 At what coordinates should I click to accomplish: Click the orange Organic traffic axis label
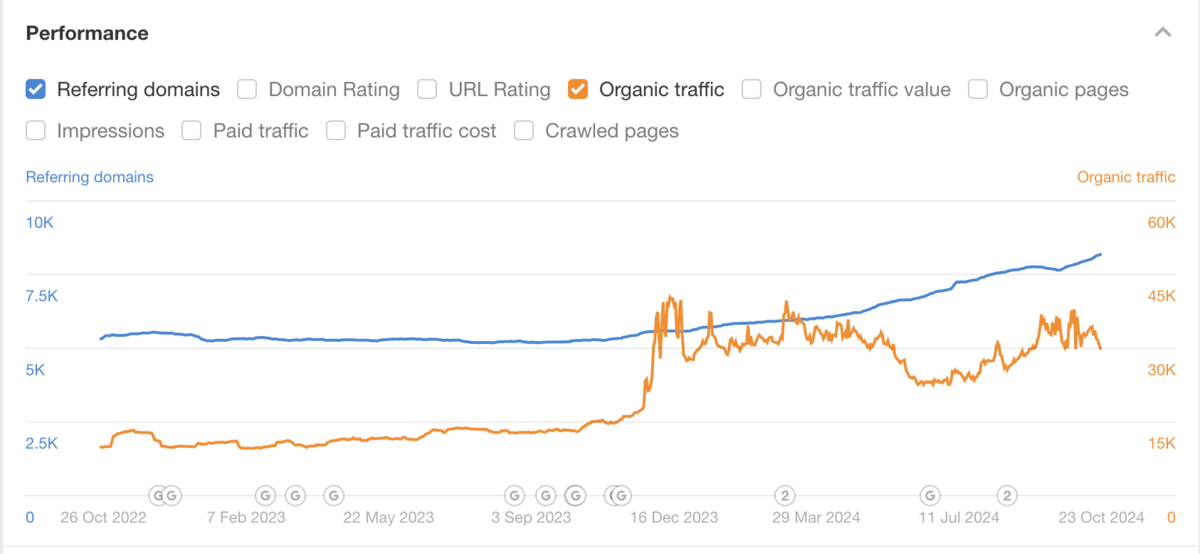[x=1126, y=177]
